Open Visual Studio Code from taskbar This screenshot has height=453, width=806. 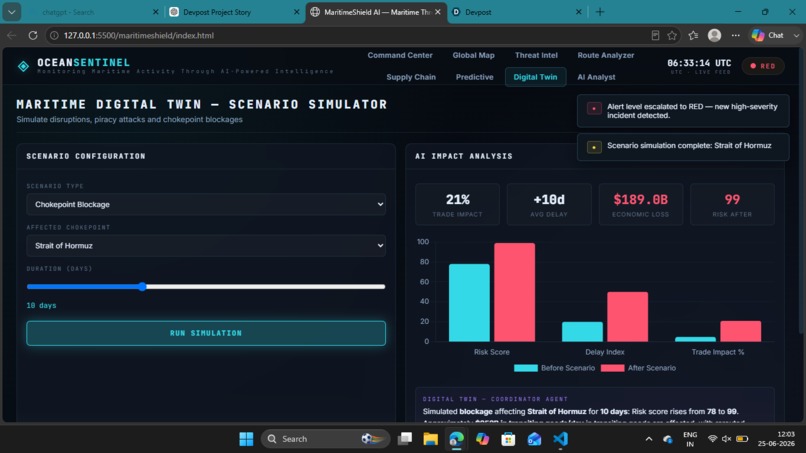pyautogui.click(x=560, y=439)
